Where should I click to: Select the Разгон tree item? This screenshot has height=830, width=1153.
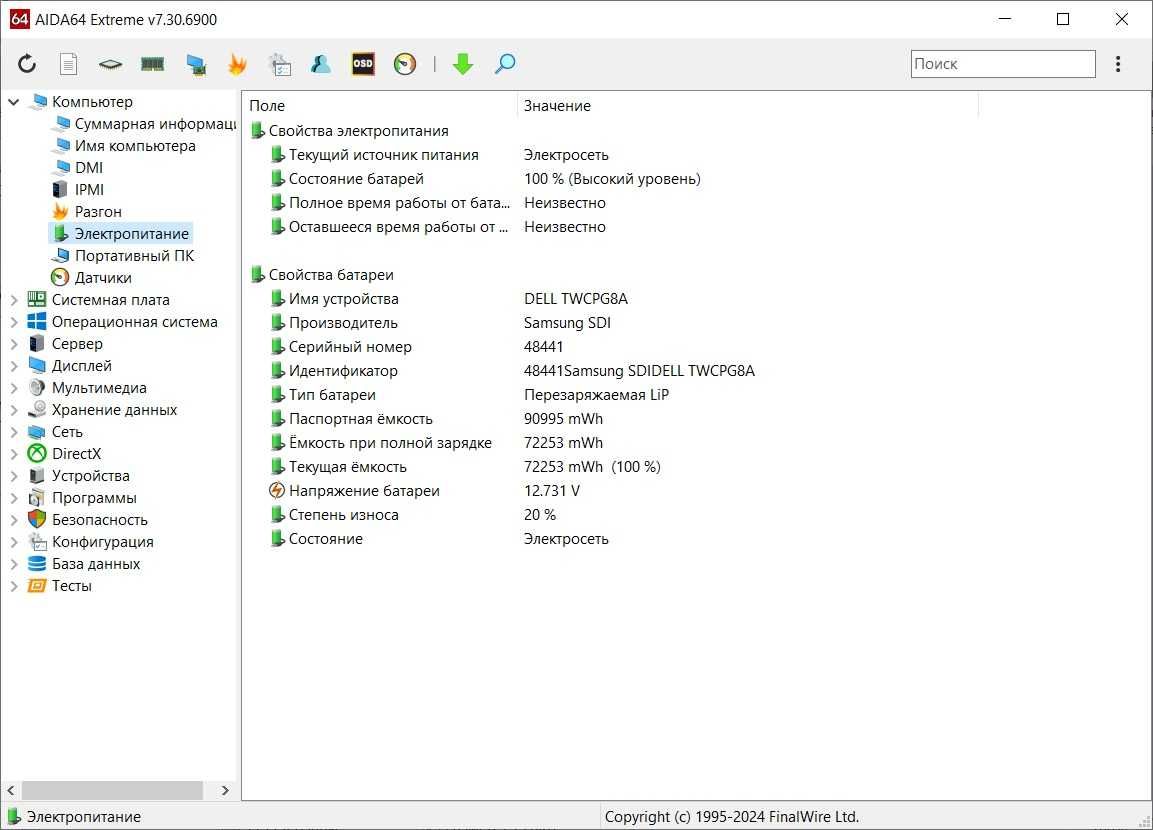coord(87,212)
